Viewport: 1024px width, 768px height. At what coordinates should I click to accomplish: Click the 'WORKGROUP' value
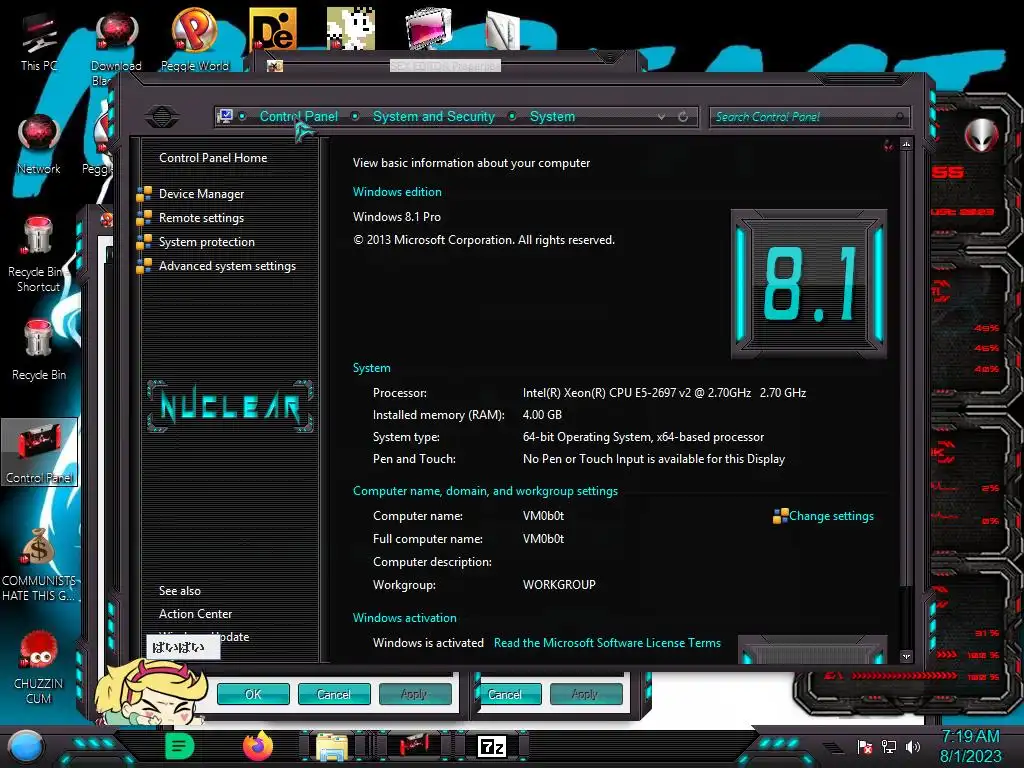[x=559, y=585]
